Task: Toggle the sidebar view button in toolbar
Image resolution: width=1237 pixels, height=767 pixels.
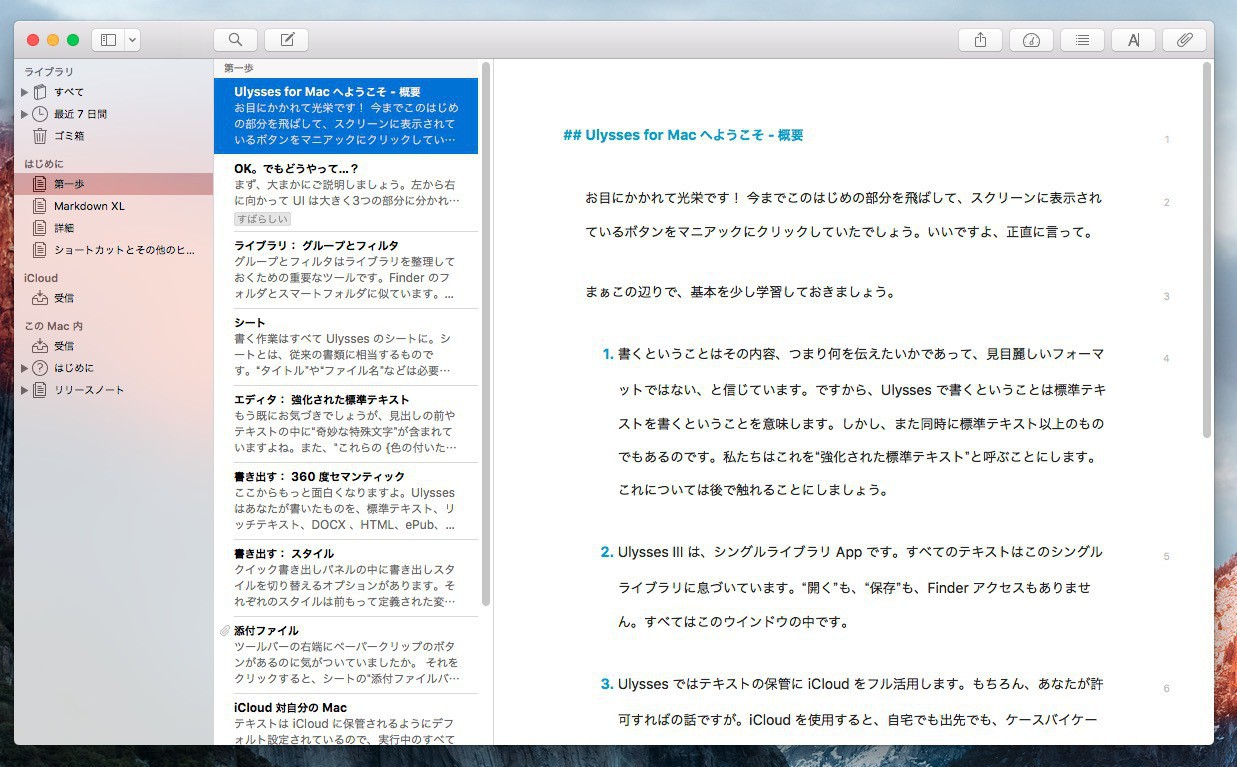Action: point(108,40)
